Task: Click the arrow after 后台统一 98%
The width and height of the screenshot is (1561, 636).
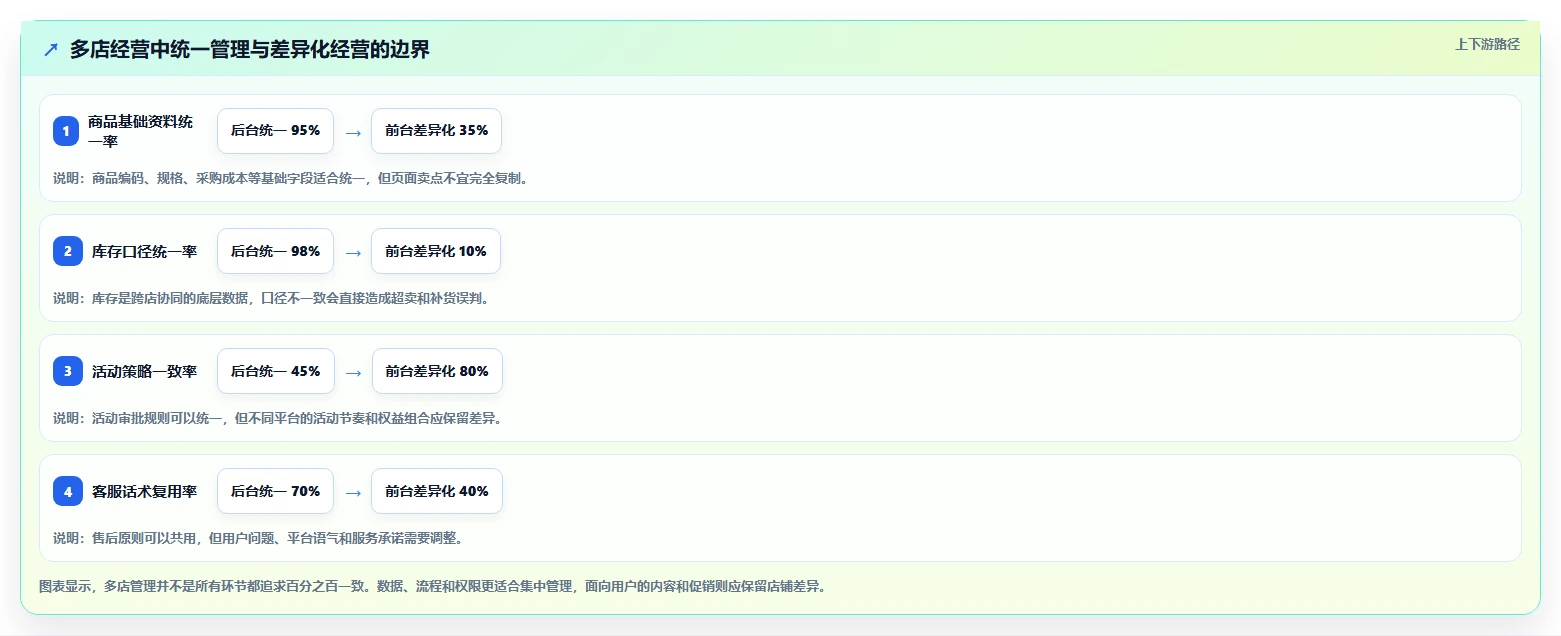Action: tap(352, 252)
